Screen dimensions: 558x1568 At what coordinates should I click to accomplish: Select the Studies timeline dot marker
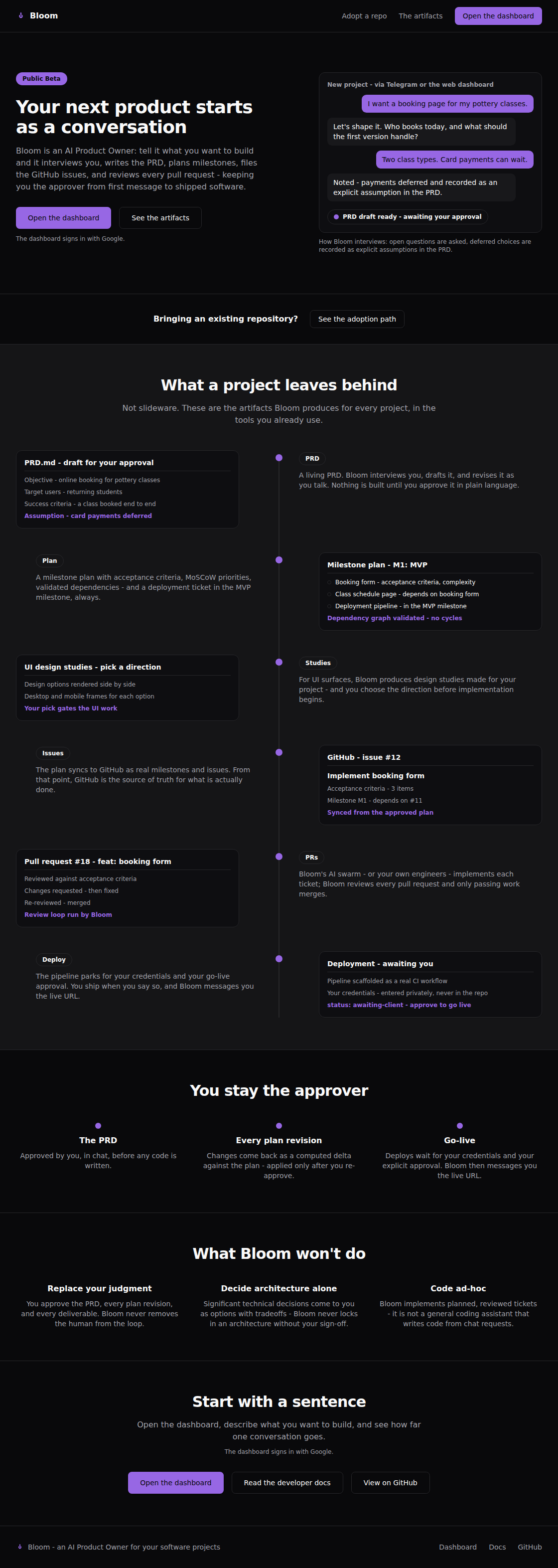click(279, 662)
